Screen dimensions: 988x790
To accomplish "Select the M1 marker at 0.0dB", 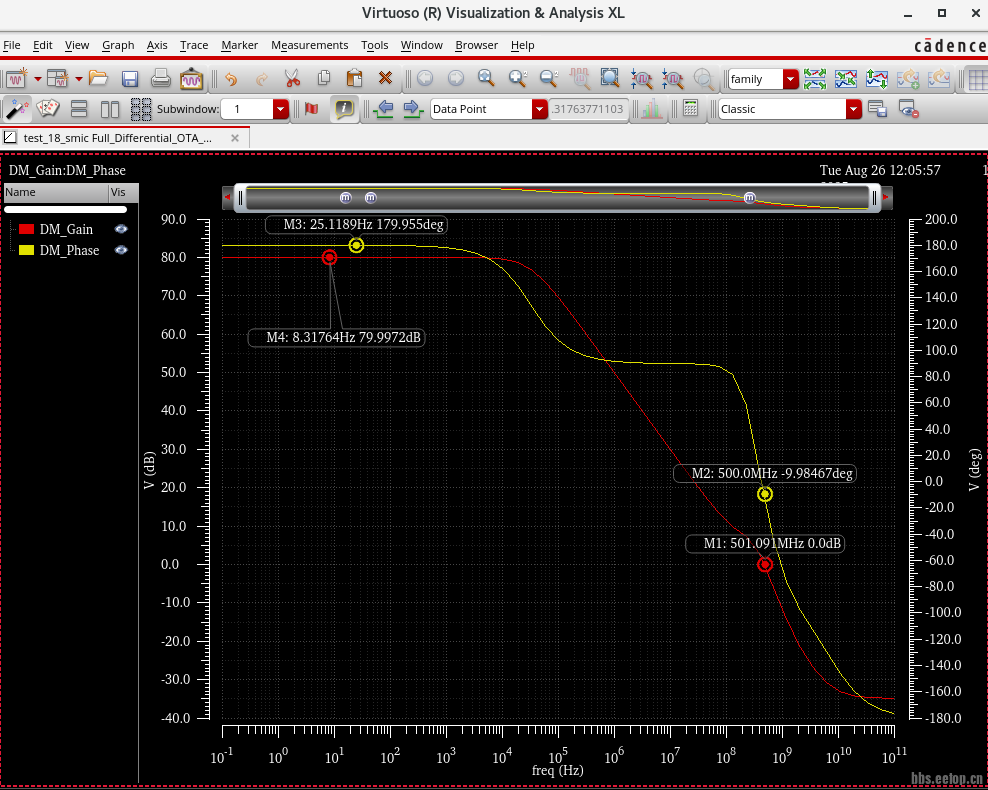I will click(765, 564).
